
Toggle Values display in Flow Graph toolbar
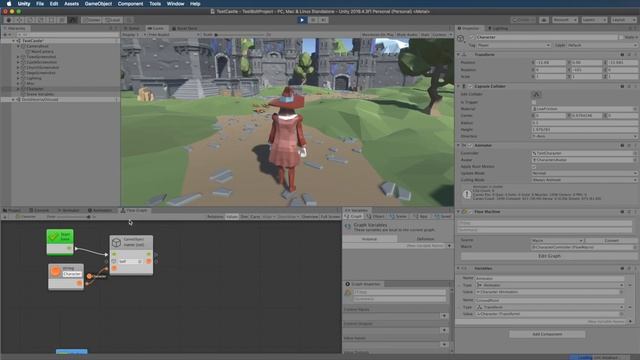pyautogui.click(x=232, y=217)
